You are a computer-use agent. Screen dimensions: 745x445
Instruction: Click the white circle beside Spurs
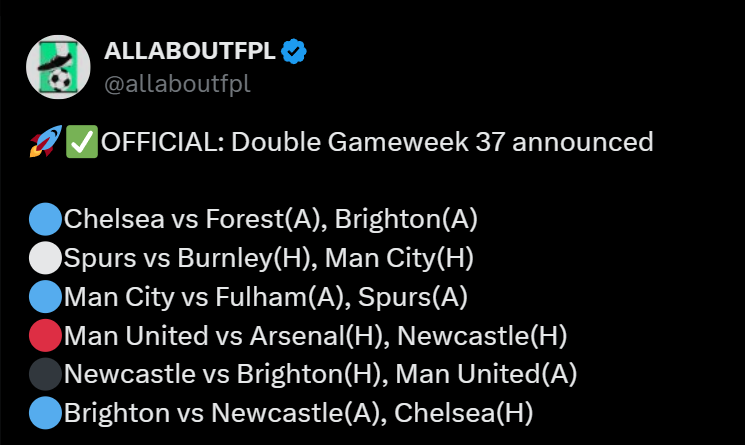point(45,258)
